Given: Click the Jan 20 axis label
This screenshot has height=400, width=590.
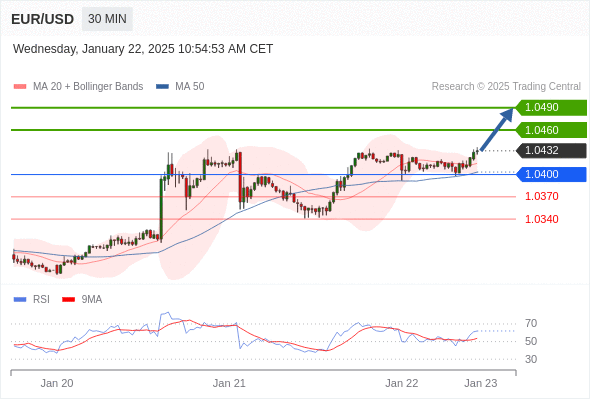Looking at the screenshot, I should pos(57,383).
